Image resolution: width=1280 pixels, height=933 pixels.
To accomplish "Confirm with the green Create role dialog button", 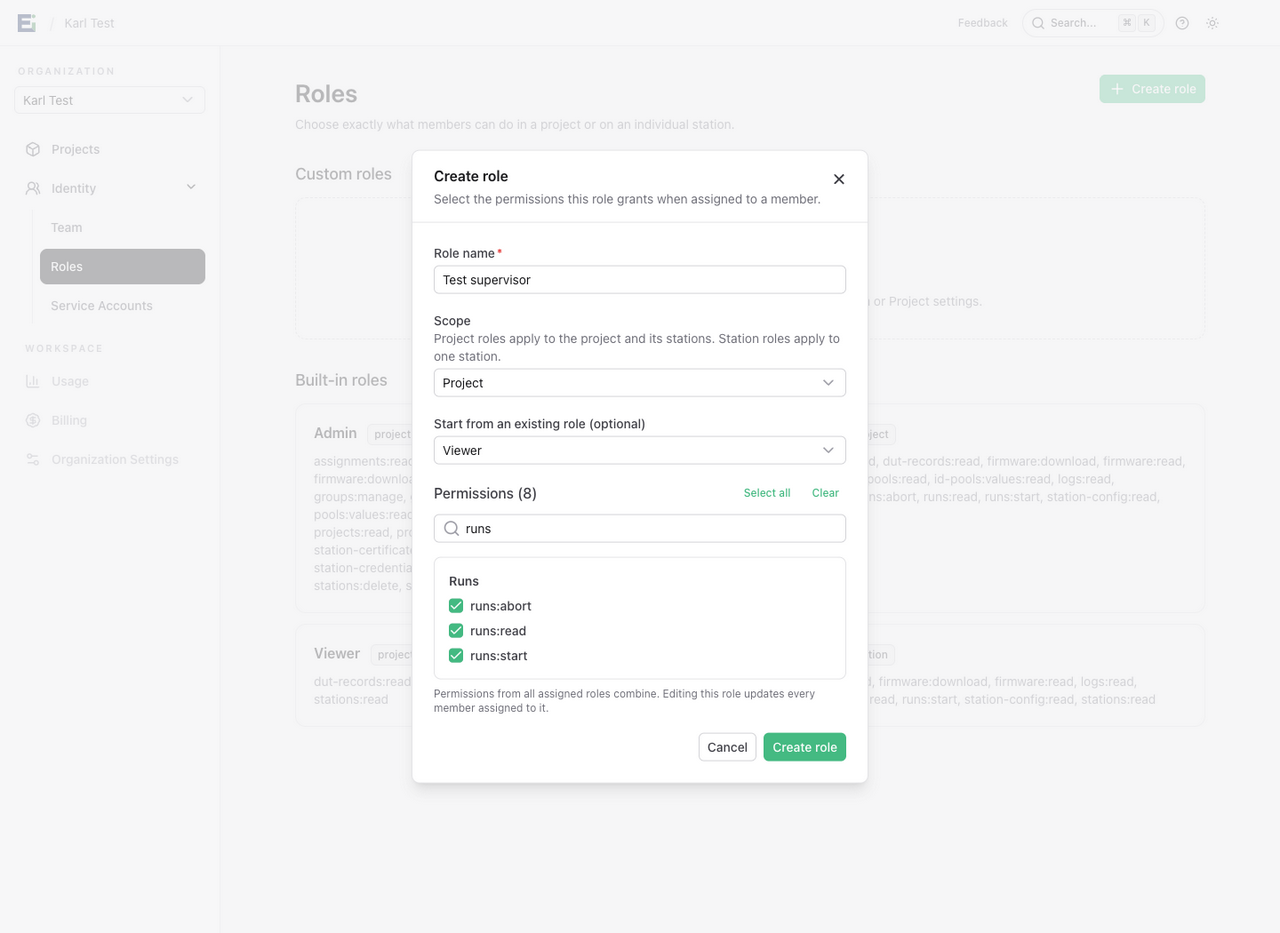I will pos(805,747).
